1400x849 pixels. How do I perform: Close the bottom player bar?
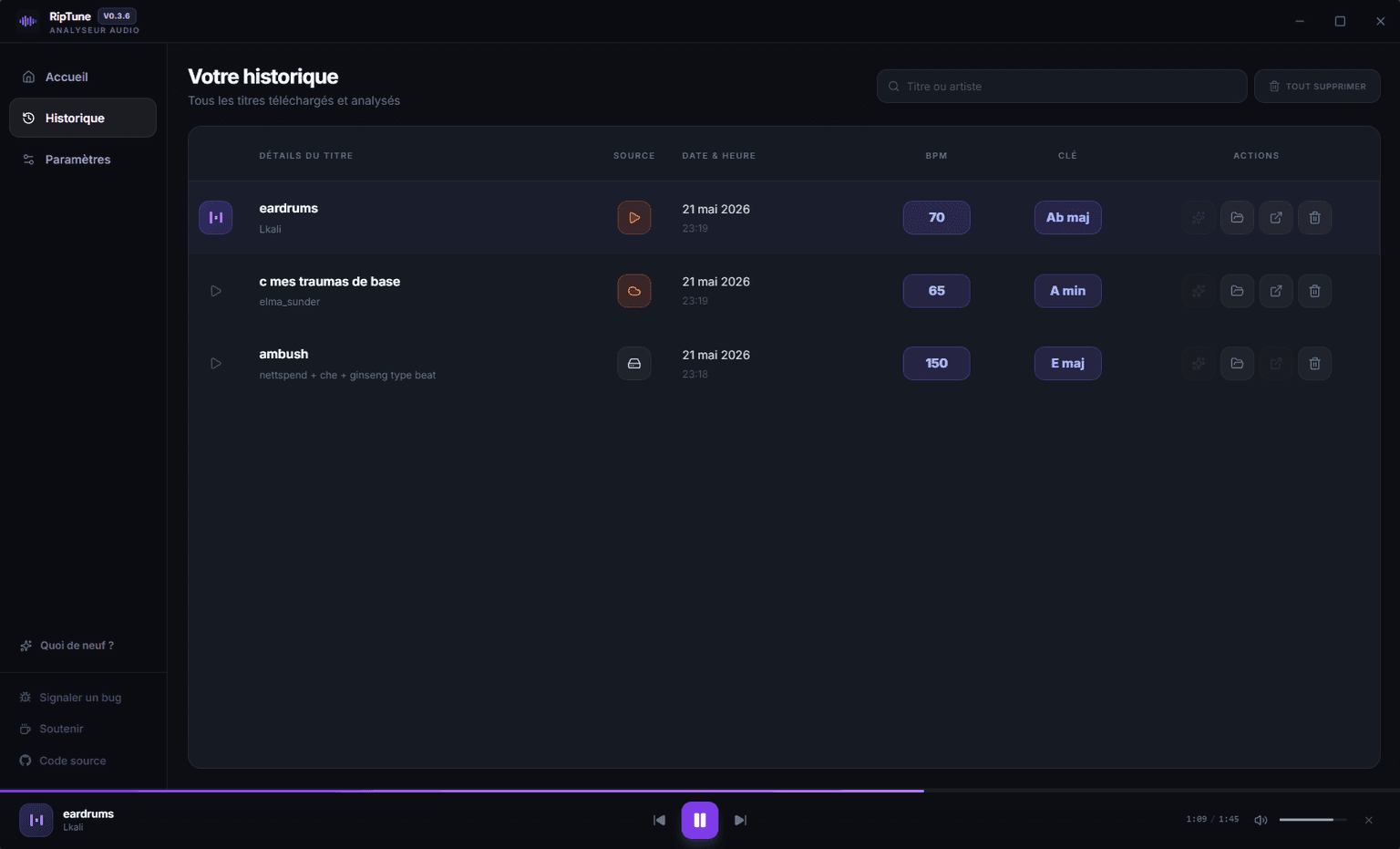[x=1368, y=820]
